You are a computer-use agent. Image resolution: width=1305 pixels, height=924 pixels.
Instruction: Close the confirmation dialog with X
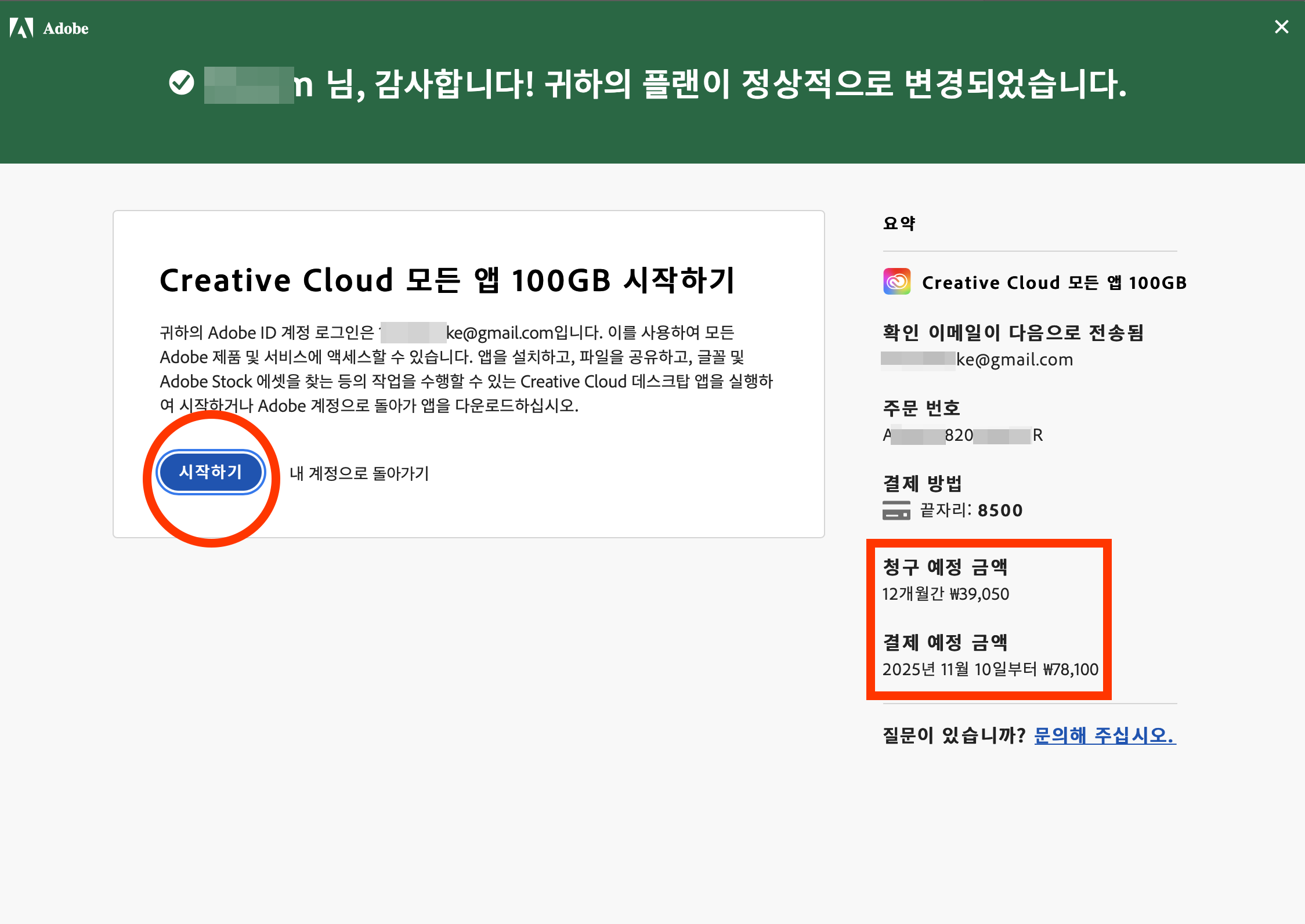pos(1281,27)
